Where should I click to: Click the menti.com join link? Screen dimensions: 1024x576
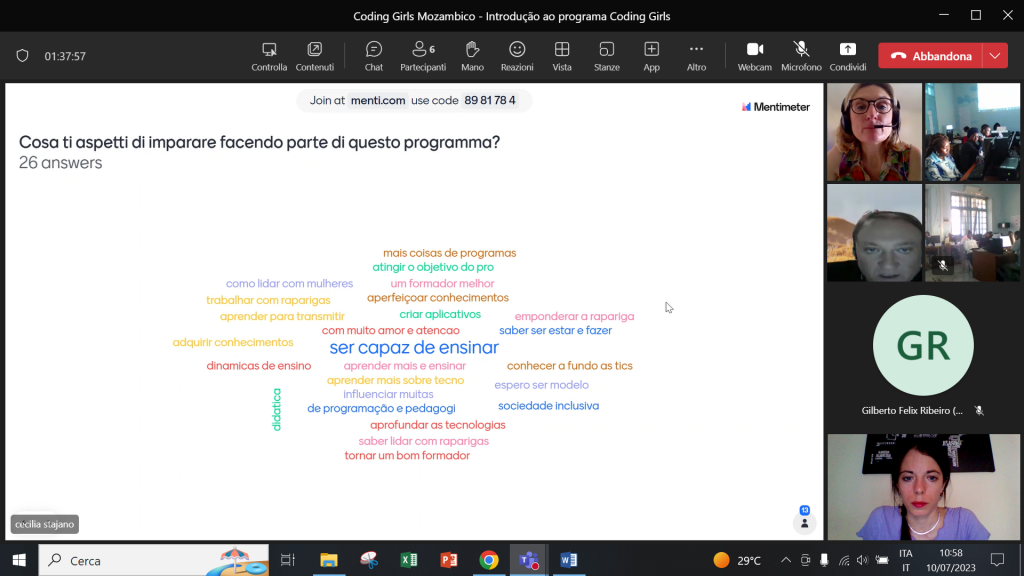[x=377, y=101]
